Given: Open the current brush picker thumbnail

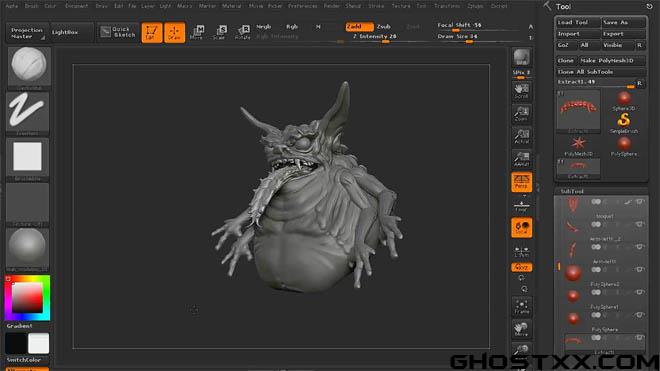Looking at the screenshot, I should [29, 67].
